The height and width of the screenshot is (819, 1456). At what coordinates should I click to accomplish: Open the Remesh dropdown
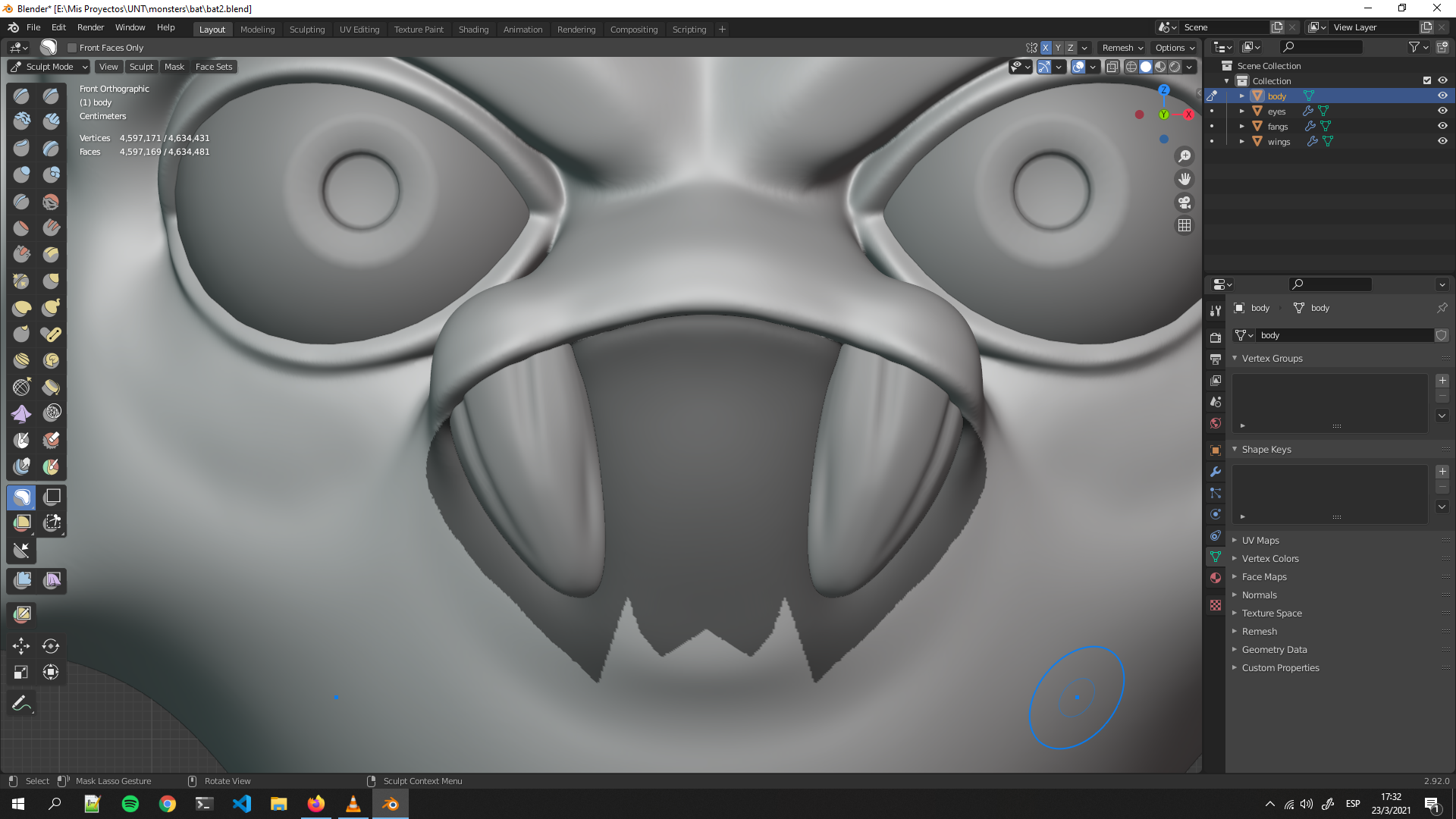point(1122,48)
